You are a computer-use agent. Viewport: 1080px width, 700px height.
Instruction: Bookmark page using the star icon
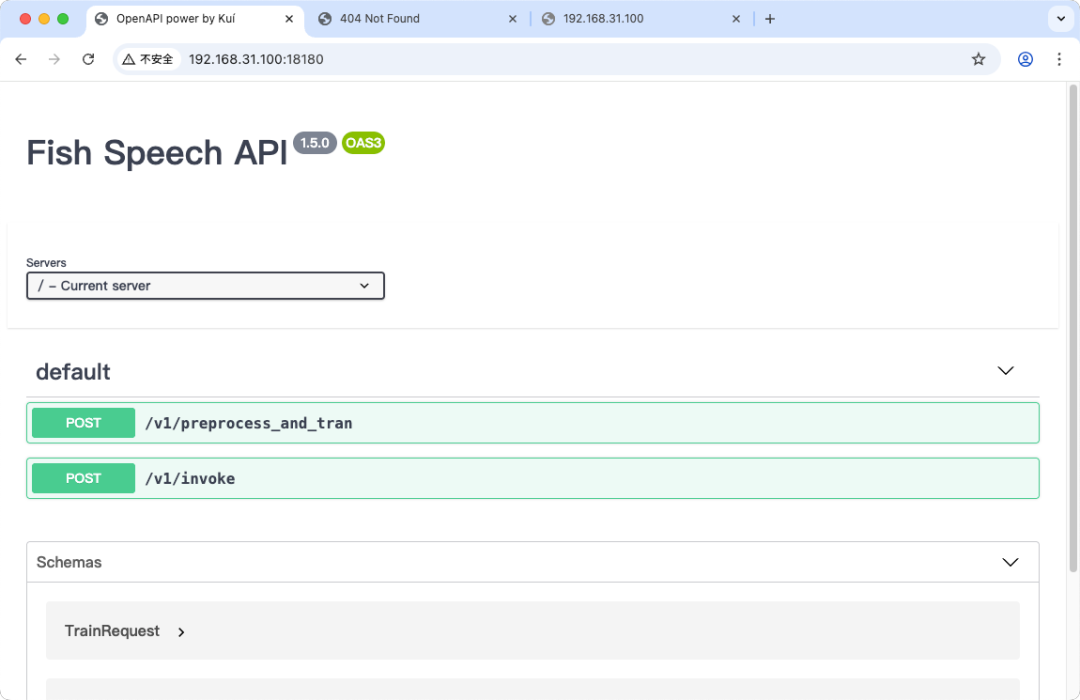[x=978, y=59]
